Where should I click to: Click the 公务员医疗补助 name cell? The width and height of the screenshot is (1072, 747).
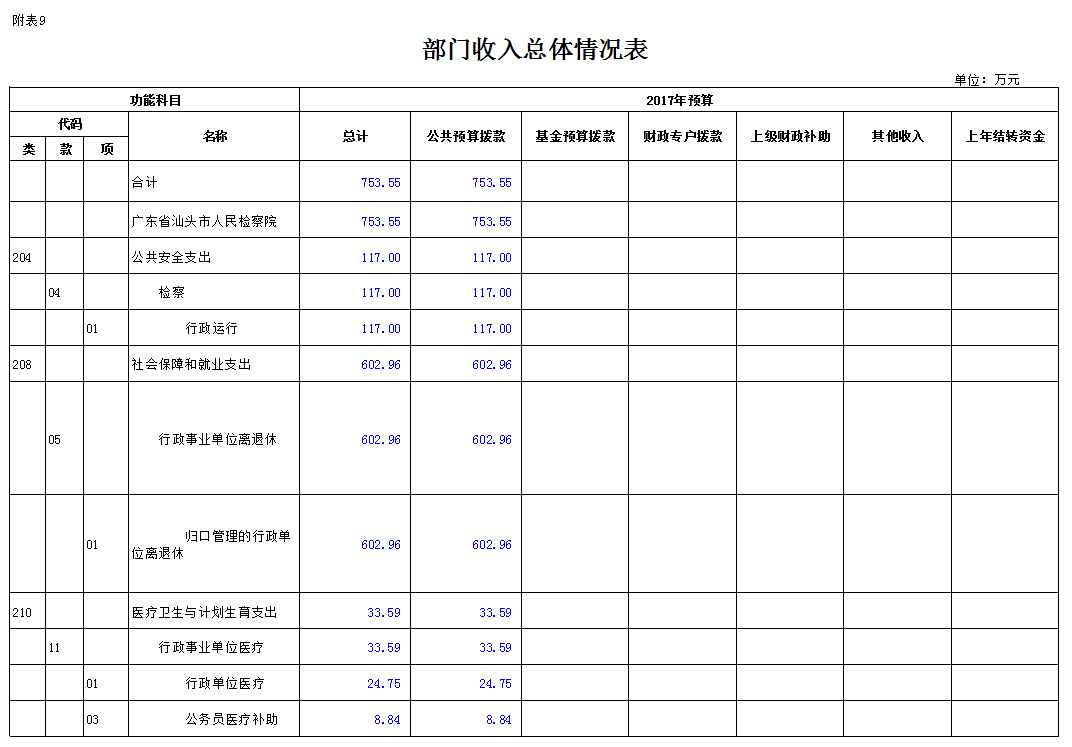point(231,719)
